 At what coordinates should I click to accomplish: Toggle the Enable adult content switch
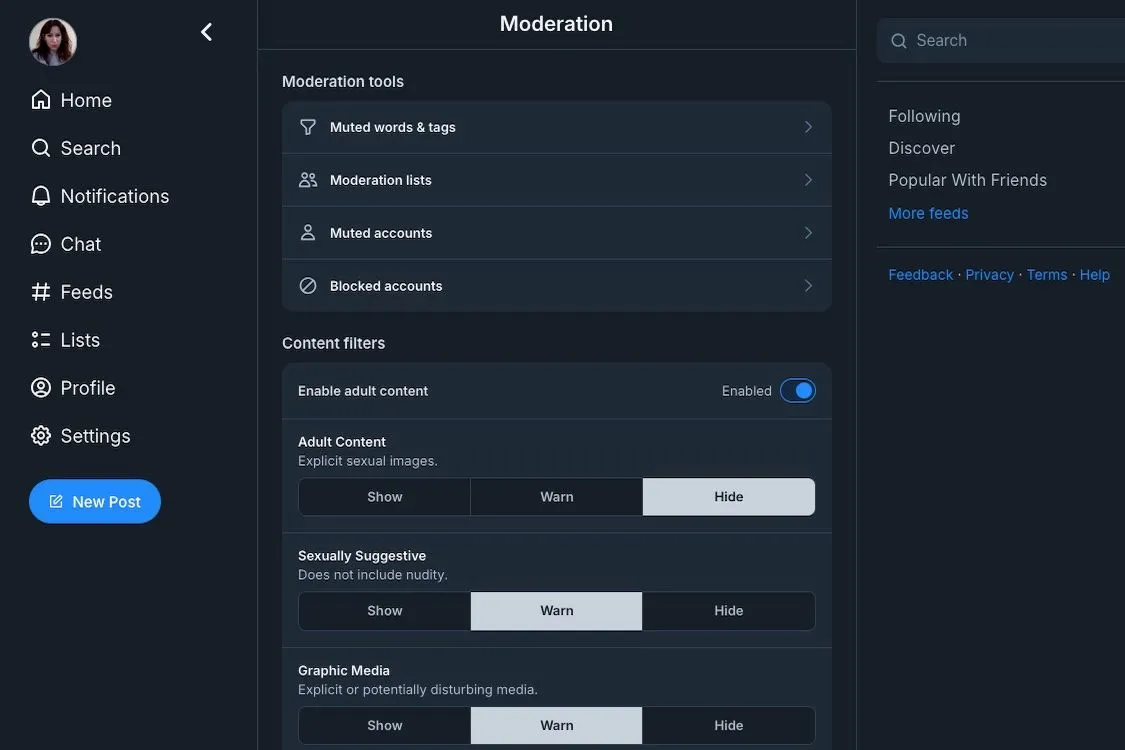tap(798, 390)
